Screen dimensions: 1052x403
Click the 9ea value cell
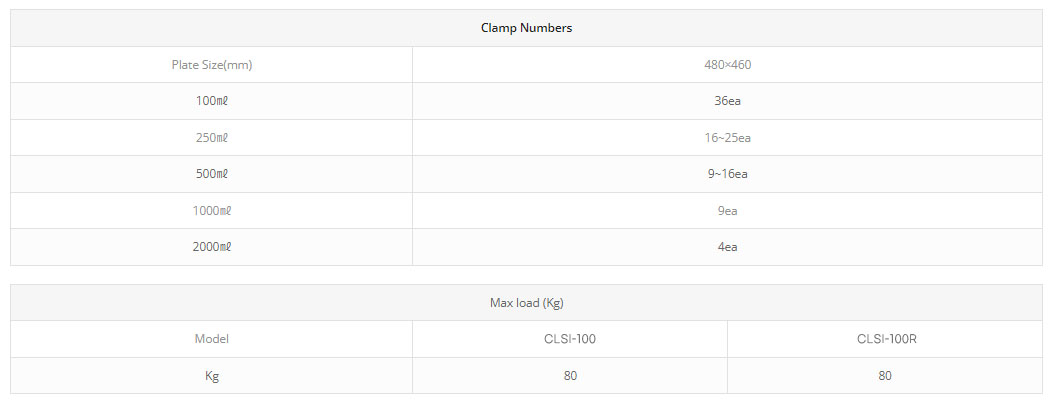point(727,211)
